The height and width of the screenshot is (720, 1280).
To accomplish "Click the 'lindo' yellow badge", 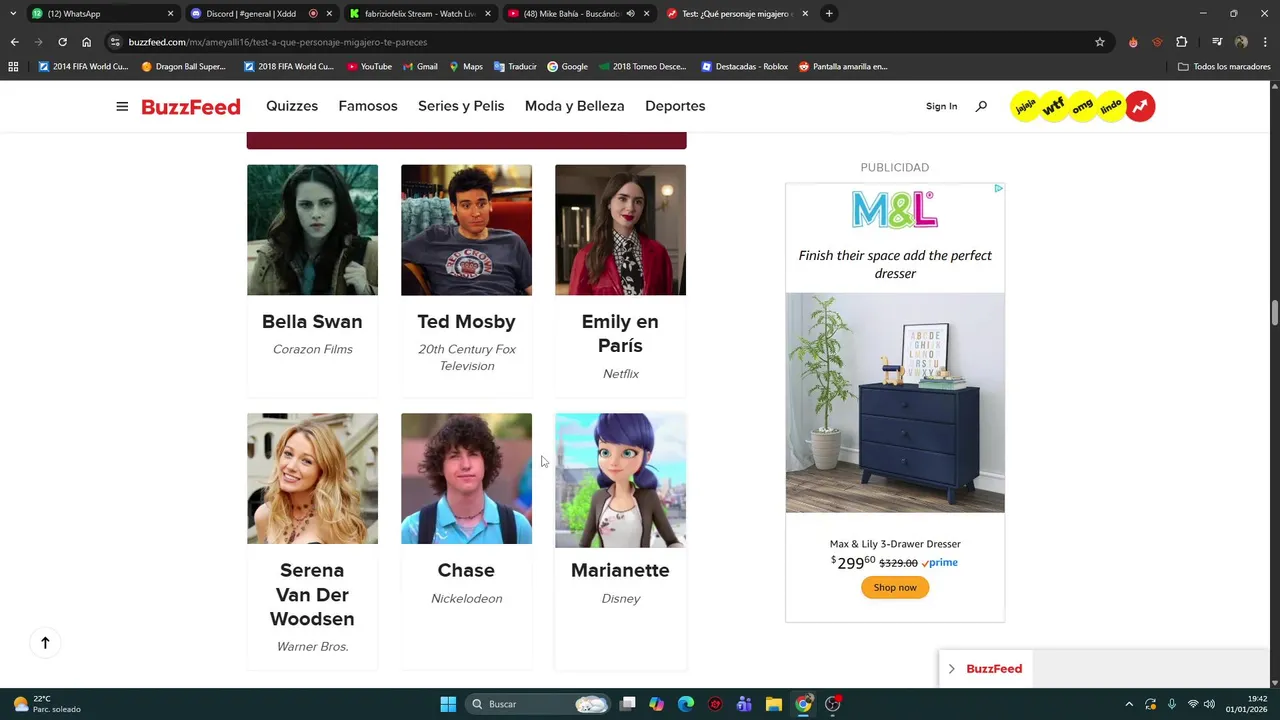I will (1111, 106).
